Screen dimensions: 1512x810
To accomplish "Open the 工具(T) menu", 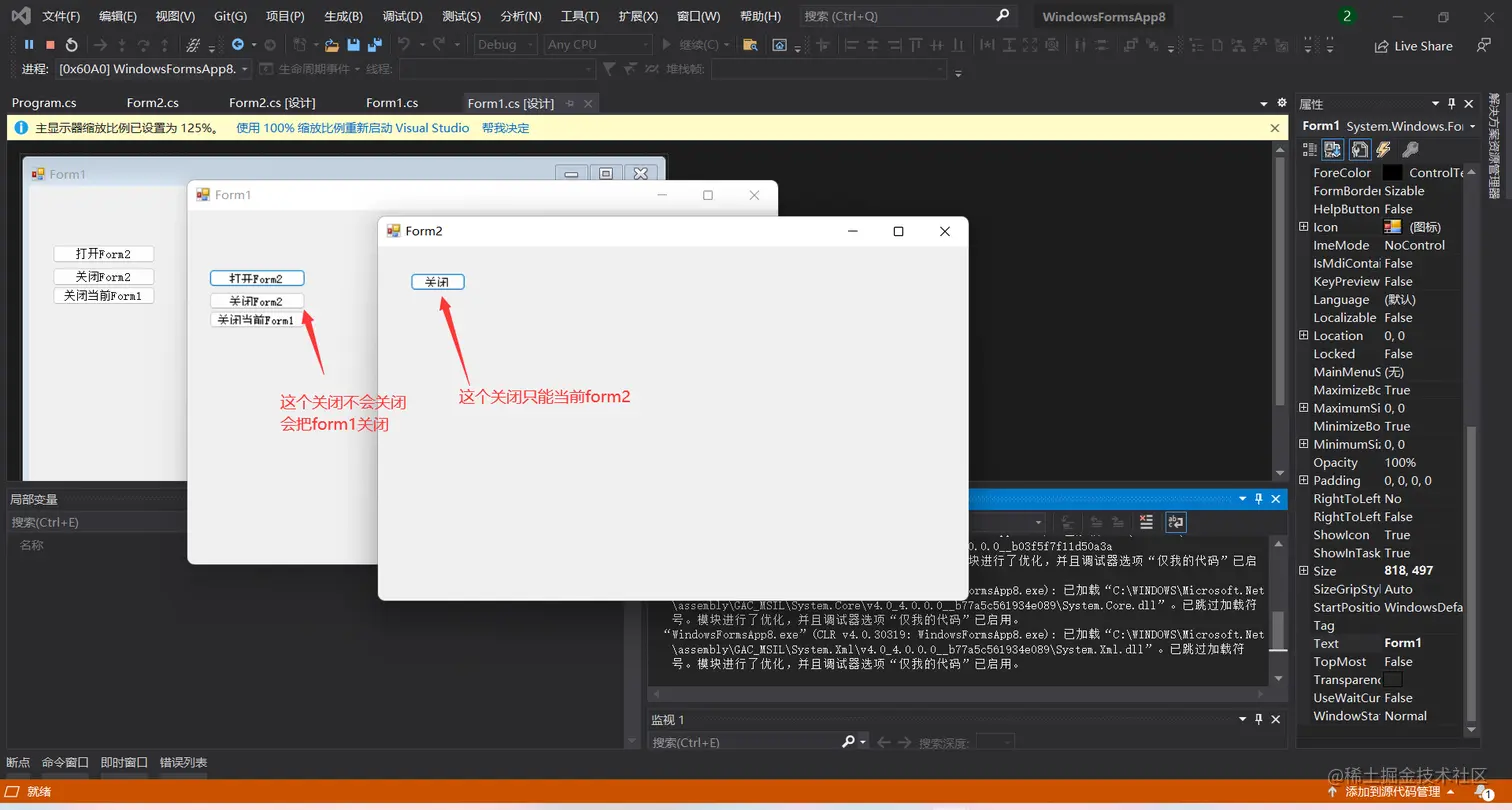I will 580,16.
